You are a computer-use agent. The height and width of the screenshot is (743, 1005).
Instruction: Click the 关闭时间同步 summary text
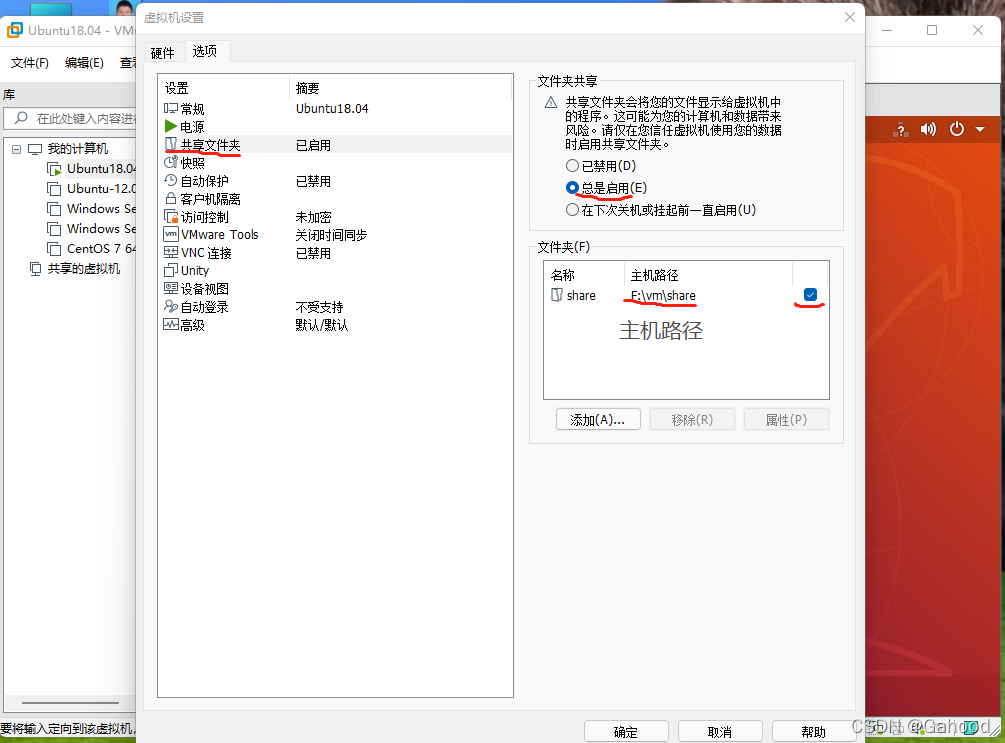[x=331, y=235]
